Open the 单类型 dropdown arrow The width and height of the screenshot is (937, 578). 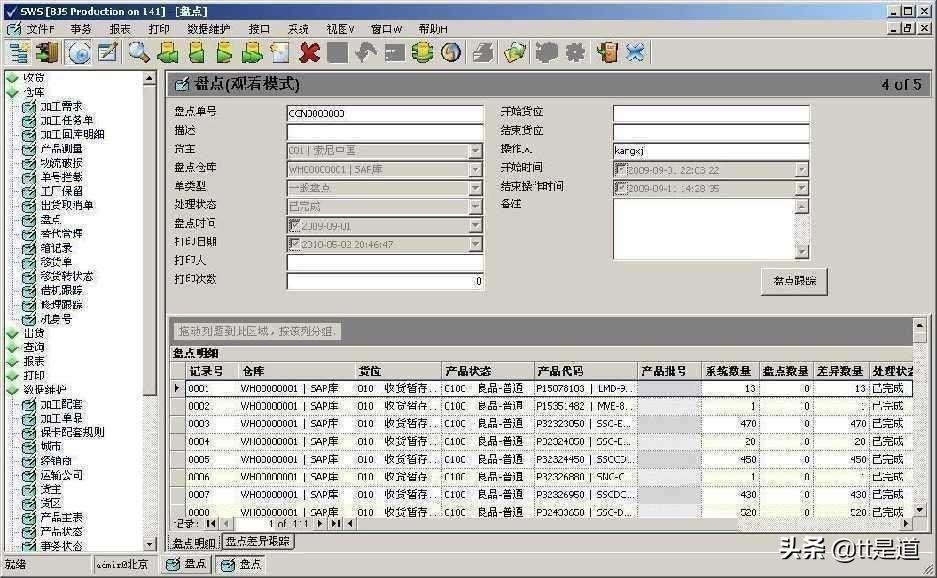point(475,188)
